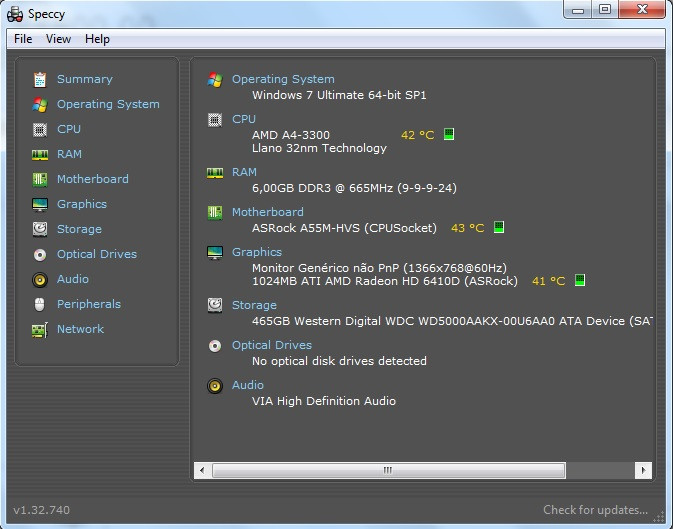Click the Motherboard icon in sidebar
Image resolution: width=673 pixels, height=529 pixels.
[40, 179]
